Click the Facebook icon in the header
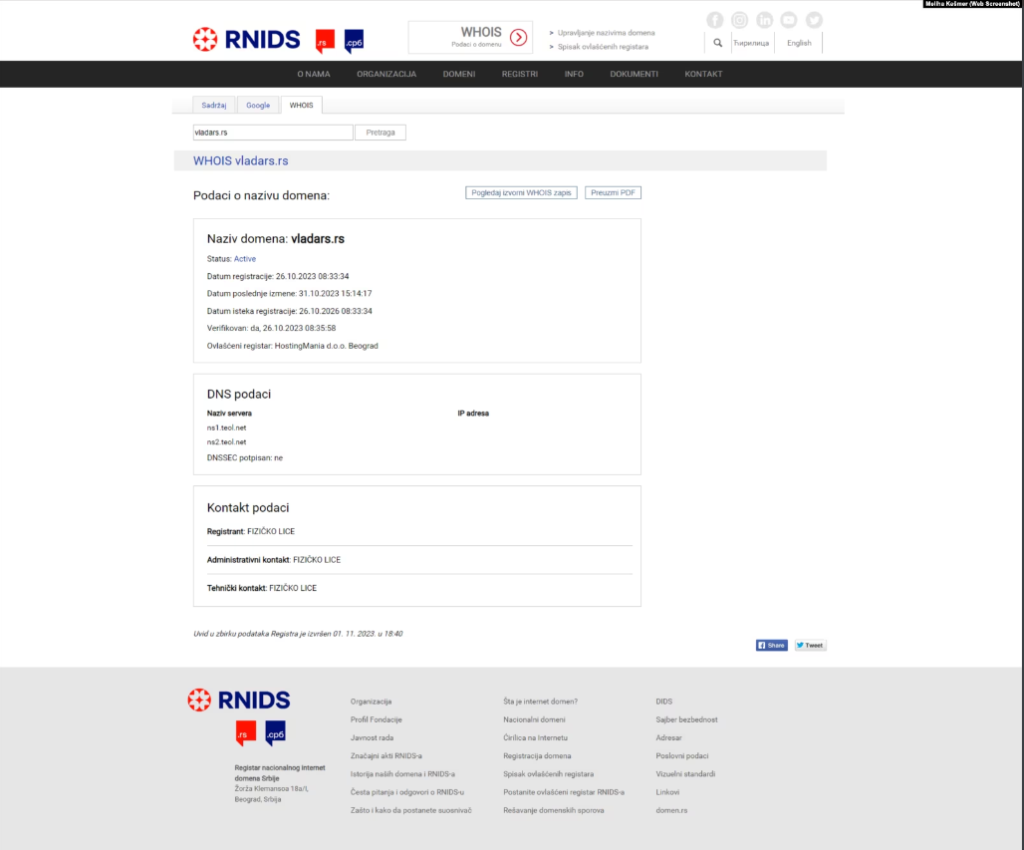Image resolution: width=1024 pixels, height=850 pixels. coord(714,20)
